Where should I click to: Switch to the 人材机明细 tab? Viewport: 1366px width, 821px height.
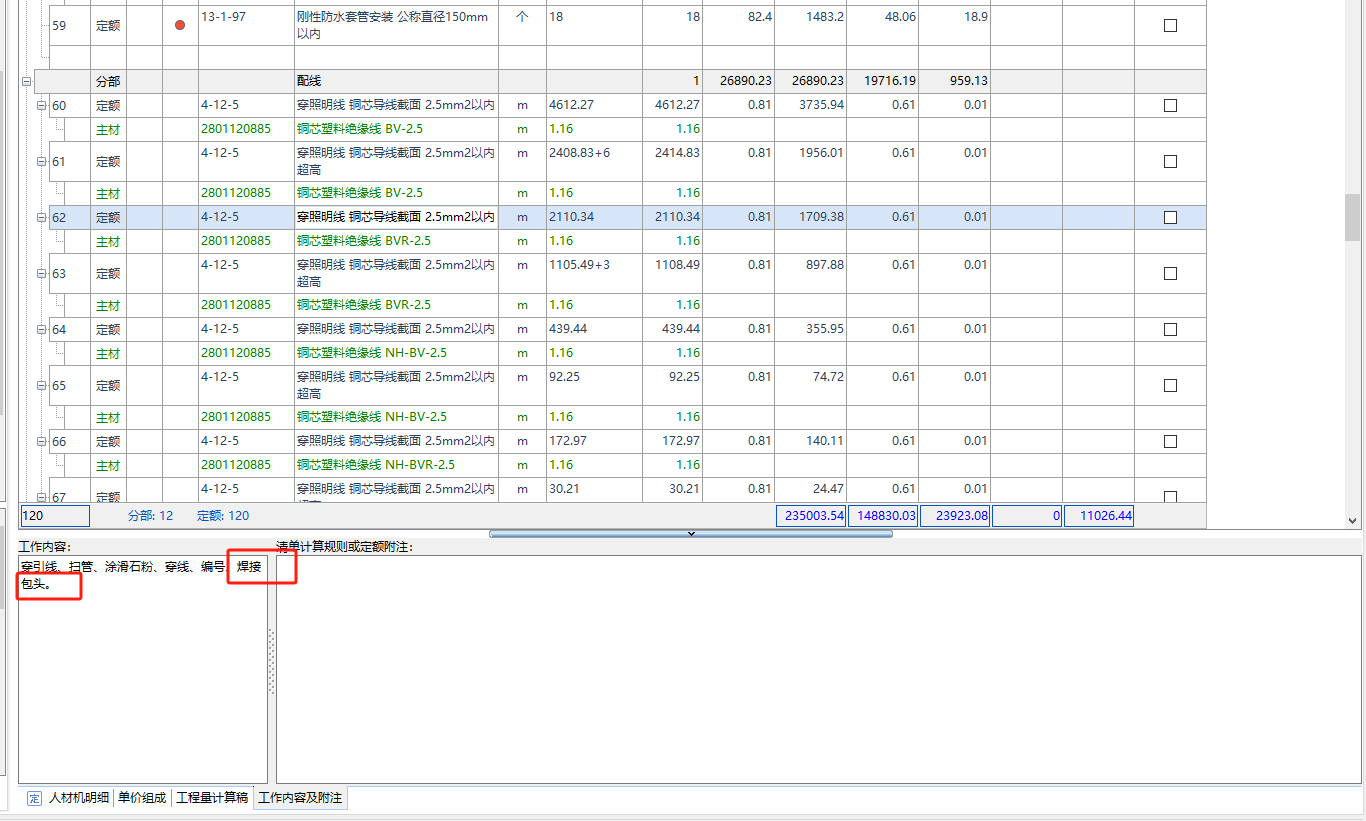(79, 798)
